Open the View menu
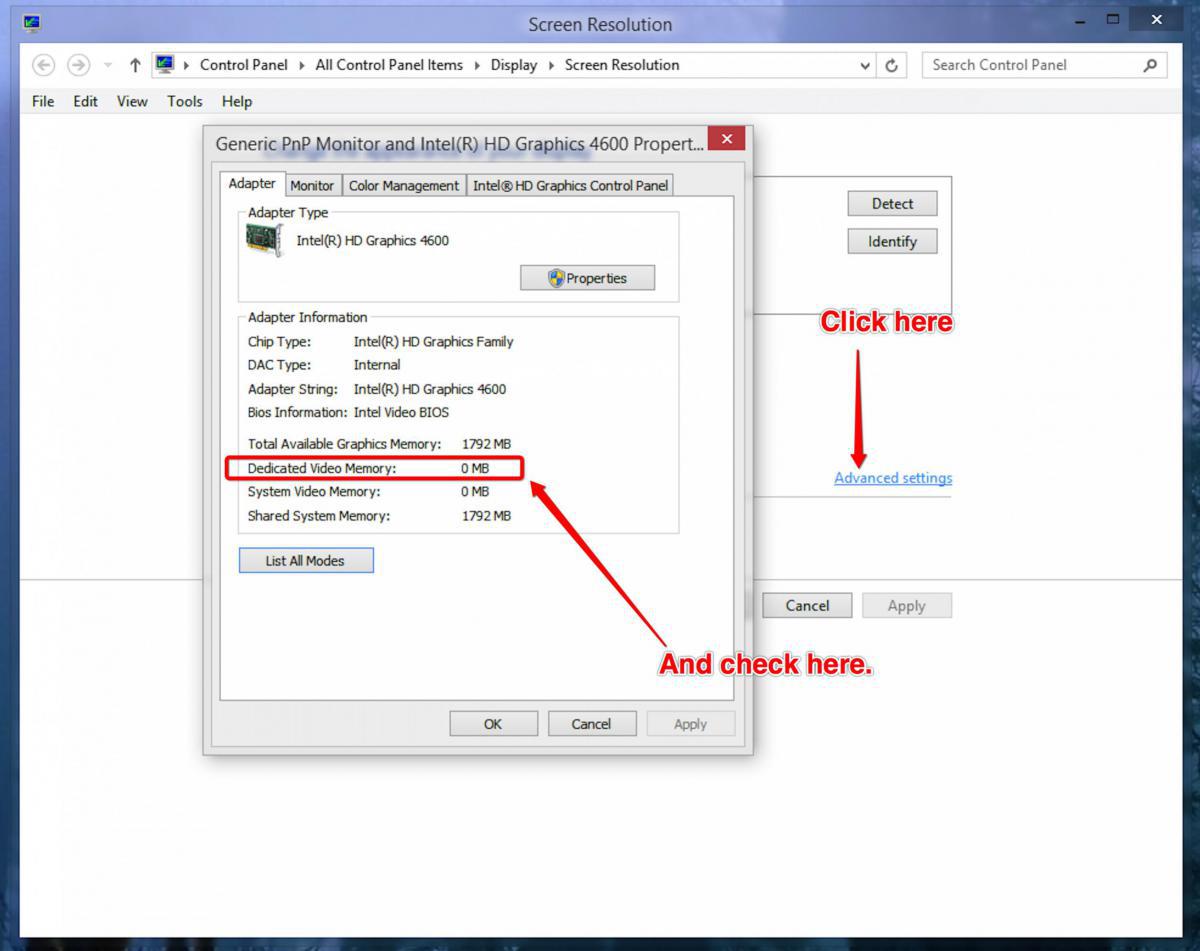The height and width of the screenshot is (951, 1200). click(x=132, y=101)
